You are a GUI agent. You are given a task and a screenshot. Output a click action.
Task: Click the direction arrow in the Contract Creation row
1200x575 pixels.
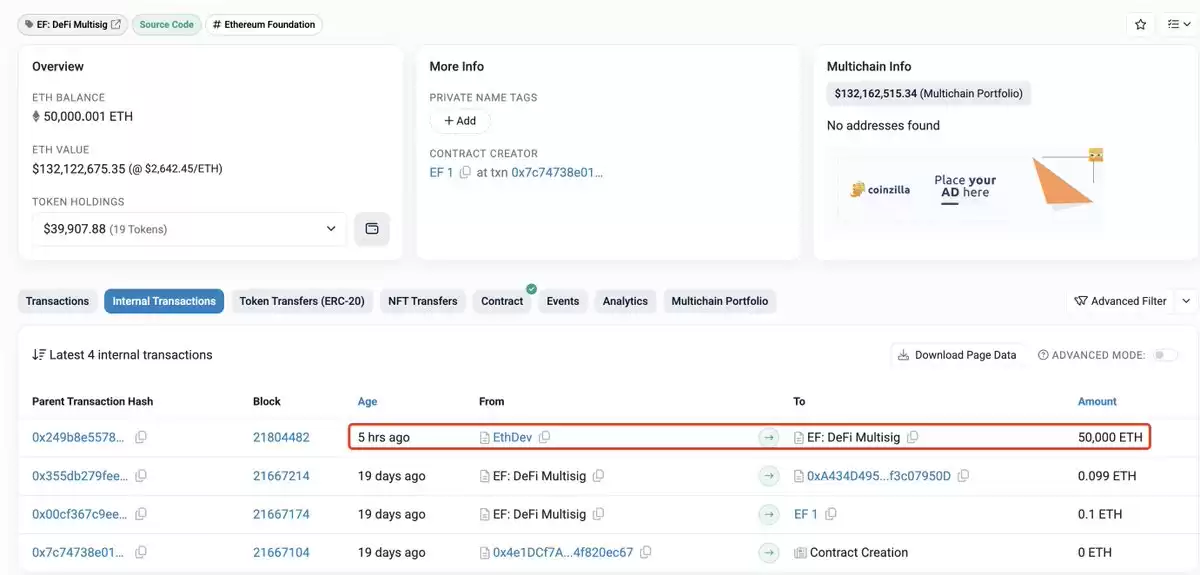coord(769,552)
